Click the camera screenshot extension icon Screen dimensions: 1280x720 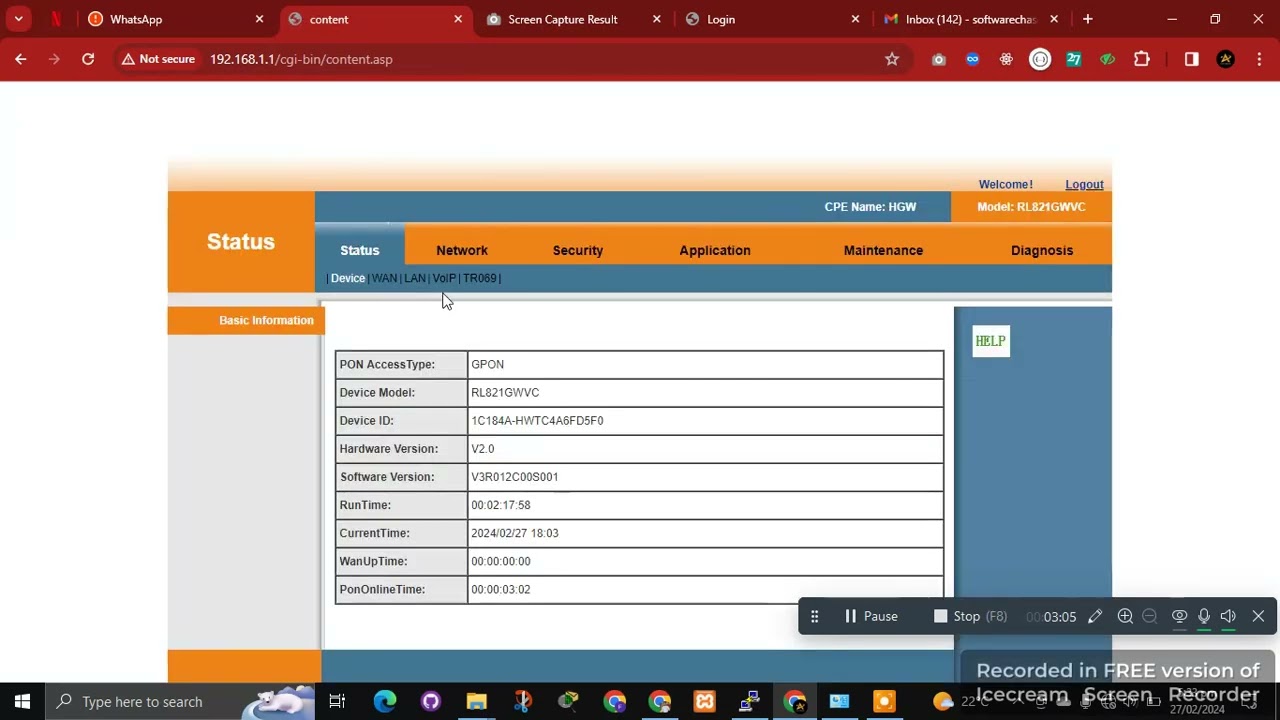938,59
